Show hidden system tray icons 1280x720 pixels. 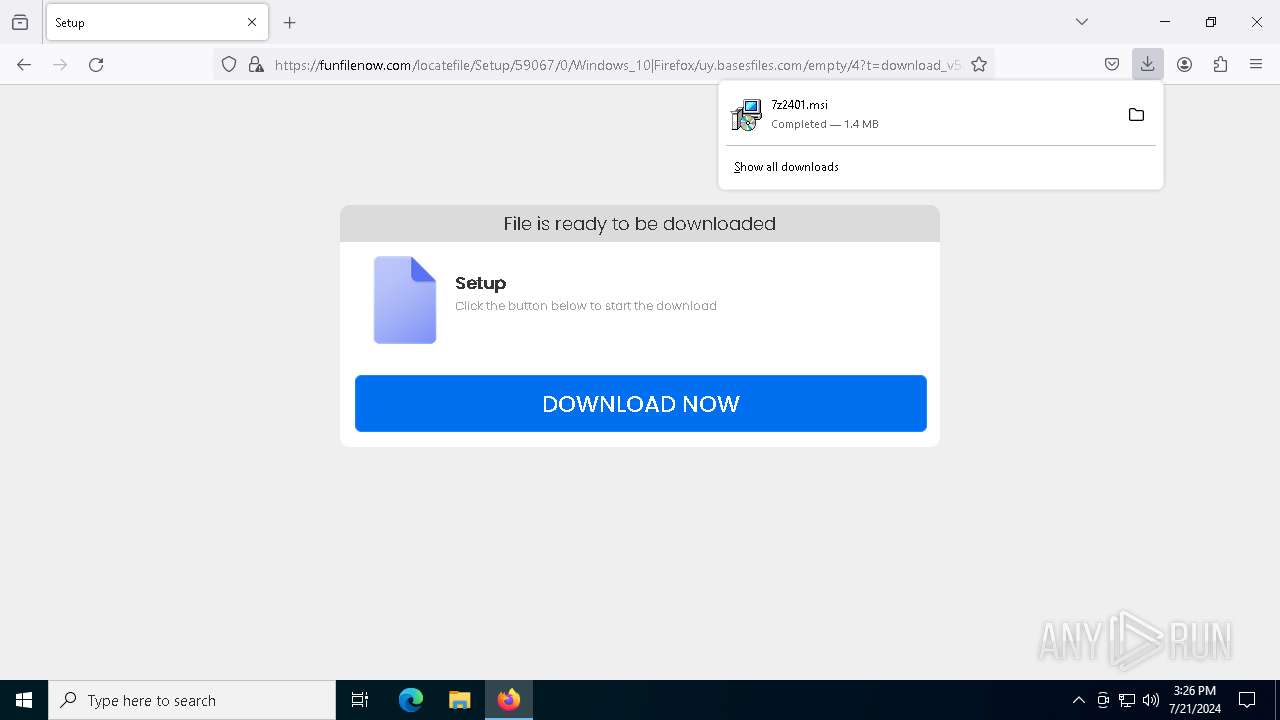click(x=1078, y=700)
